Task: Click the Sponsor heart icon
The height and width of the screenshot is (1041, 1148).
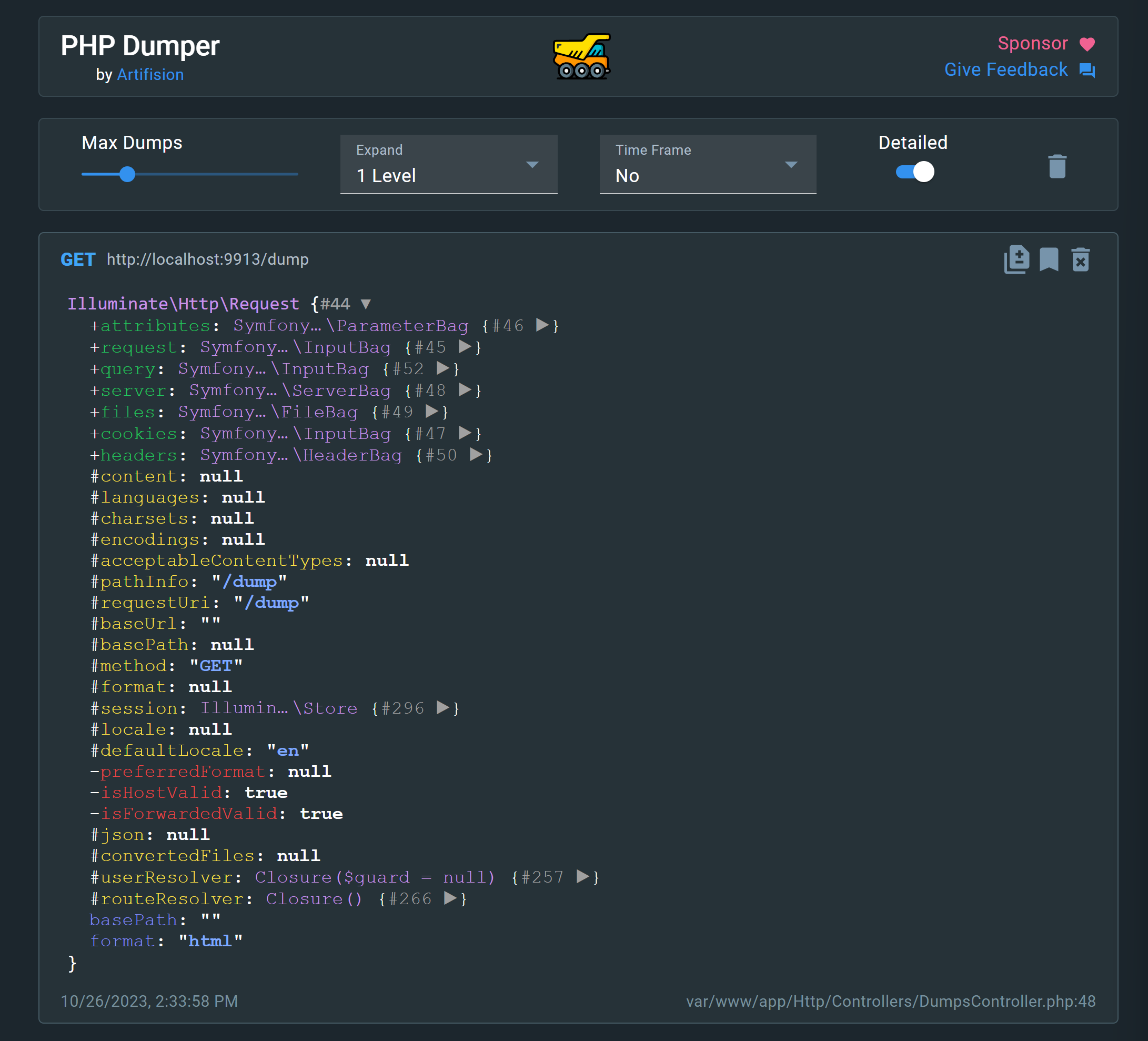Action: (x=1086, y=44)
